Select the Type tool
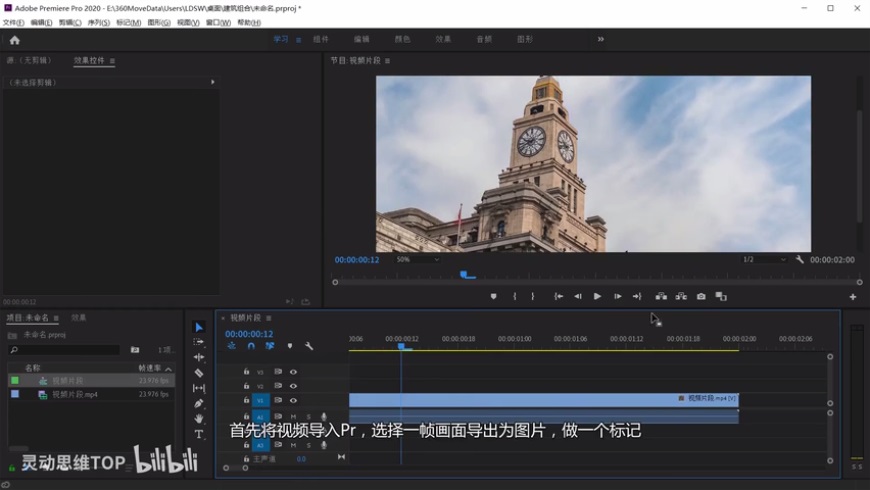Screen dimensions: 870x490 pos(199,434)
